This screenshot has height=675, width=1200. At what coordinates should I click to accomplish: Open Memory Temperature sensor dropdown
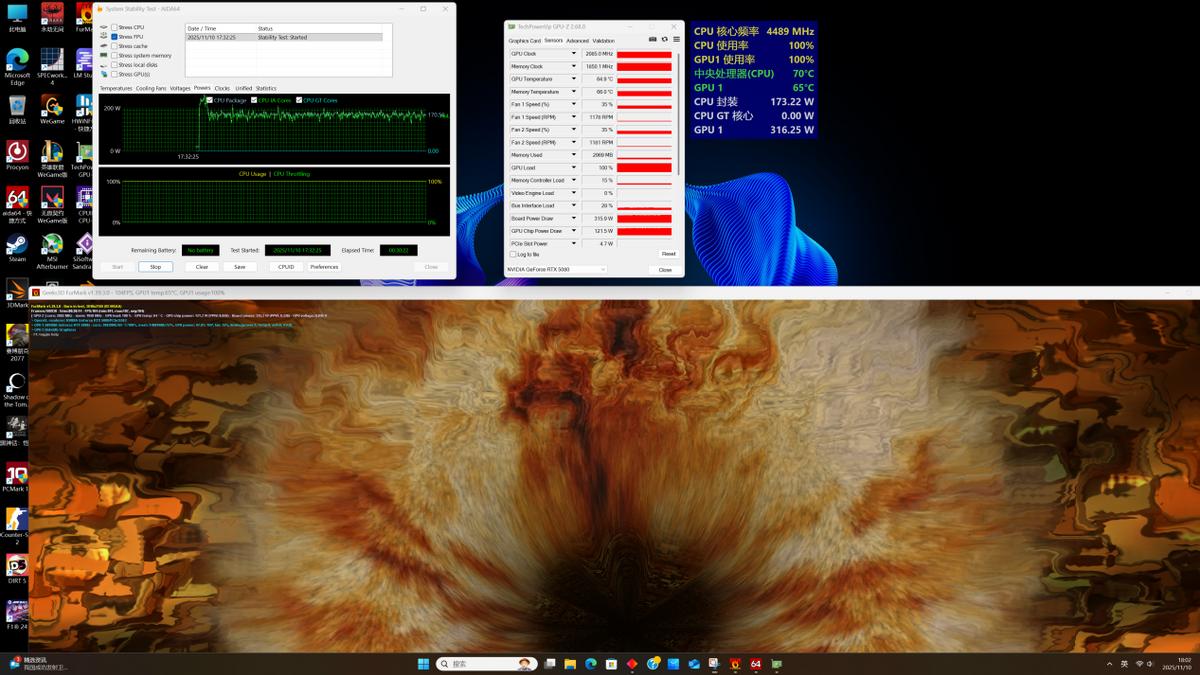pos(574,91)
